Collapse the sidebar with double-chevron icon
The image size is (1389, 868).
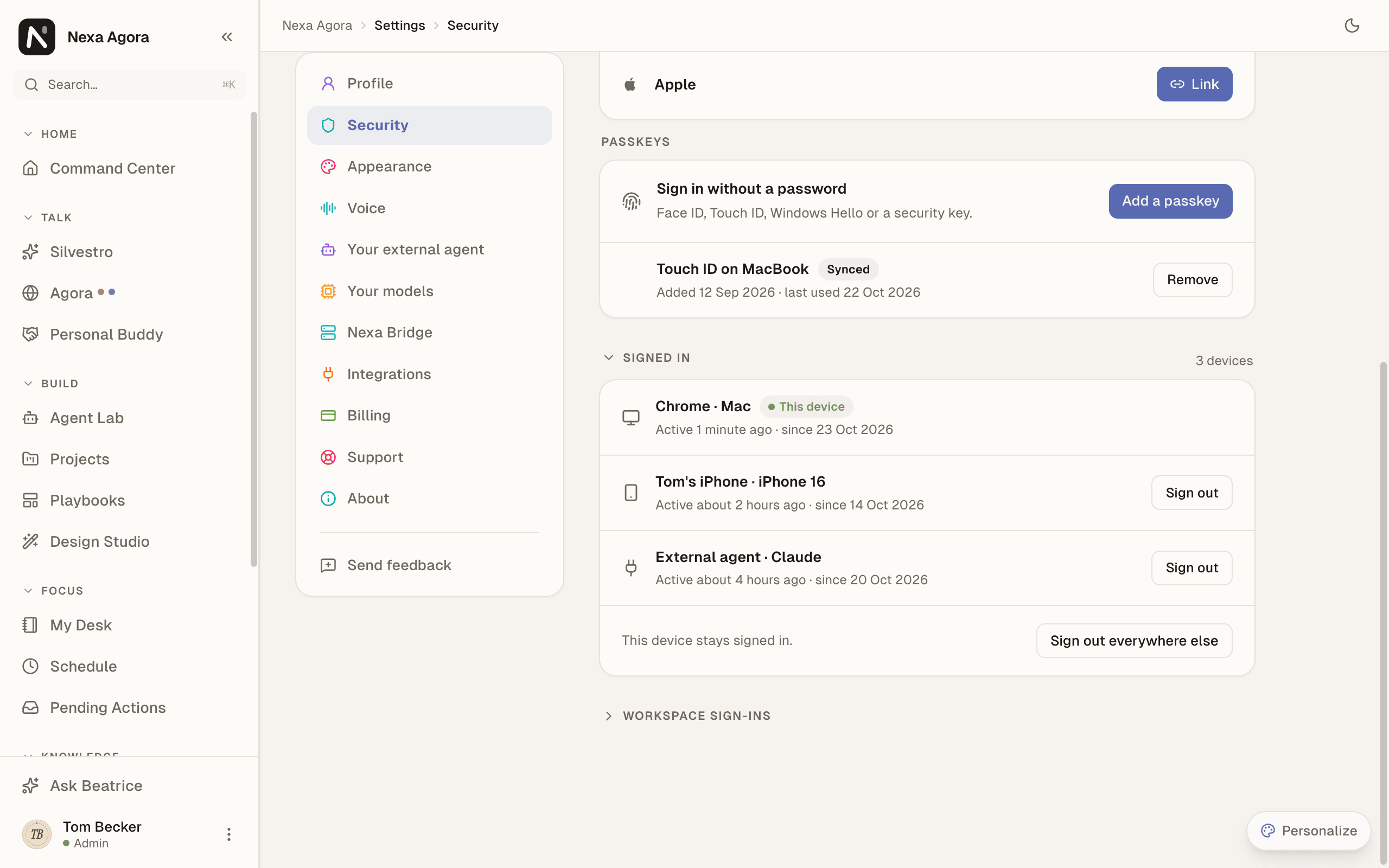coord(227,37)
